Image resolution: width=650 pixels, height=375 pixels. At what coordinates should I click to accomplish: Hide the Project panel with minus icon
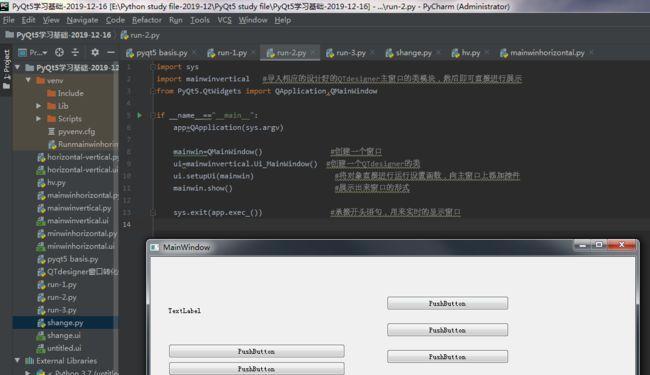tap(111, 52)
